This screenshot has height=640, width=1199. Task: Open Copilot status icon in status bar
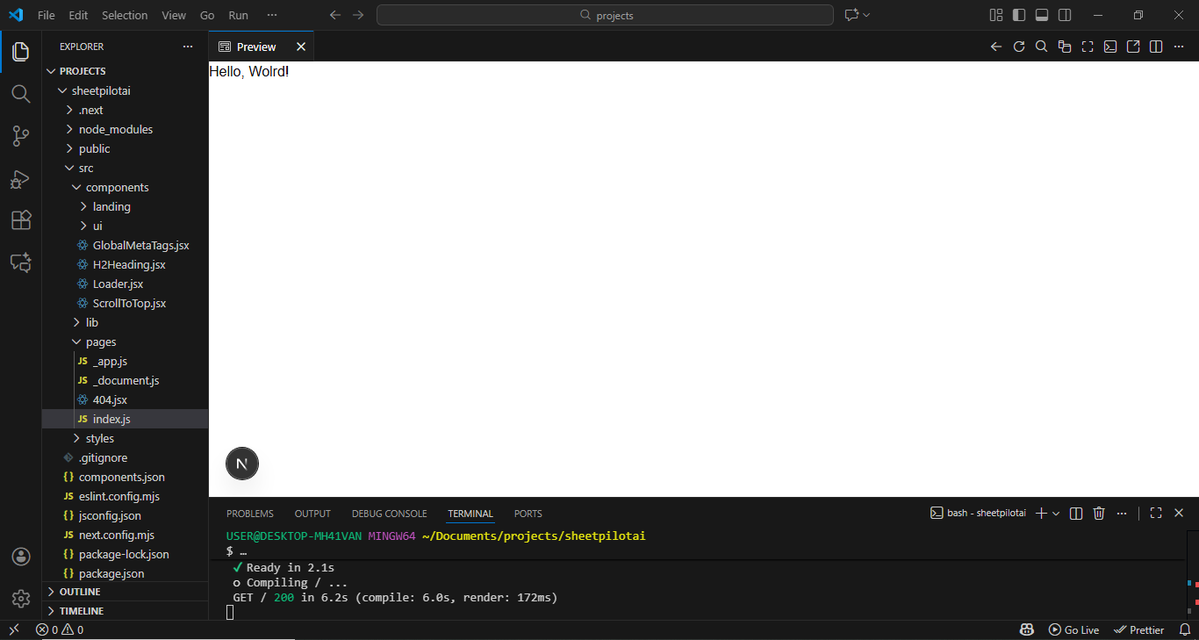click(x=1028, y=630)
